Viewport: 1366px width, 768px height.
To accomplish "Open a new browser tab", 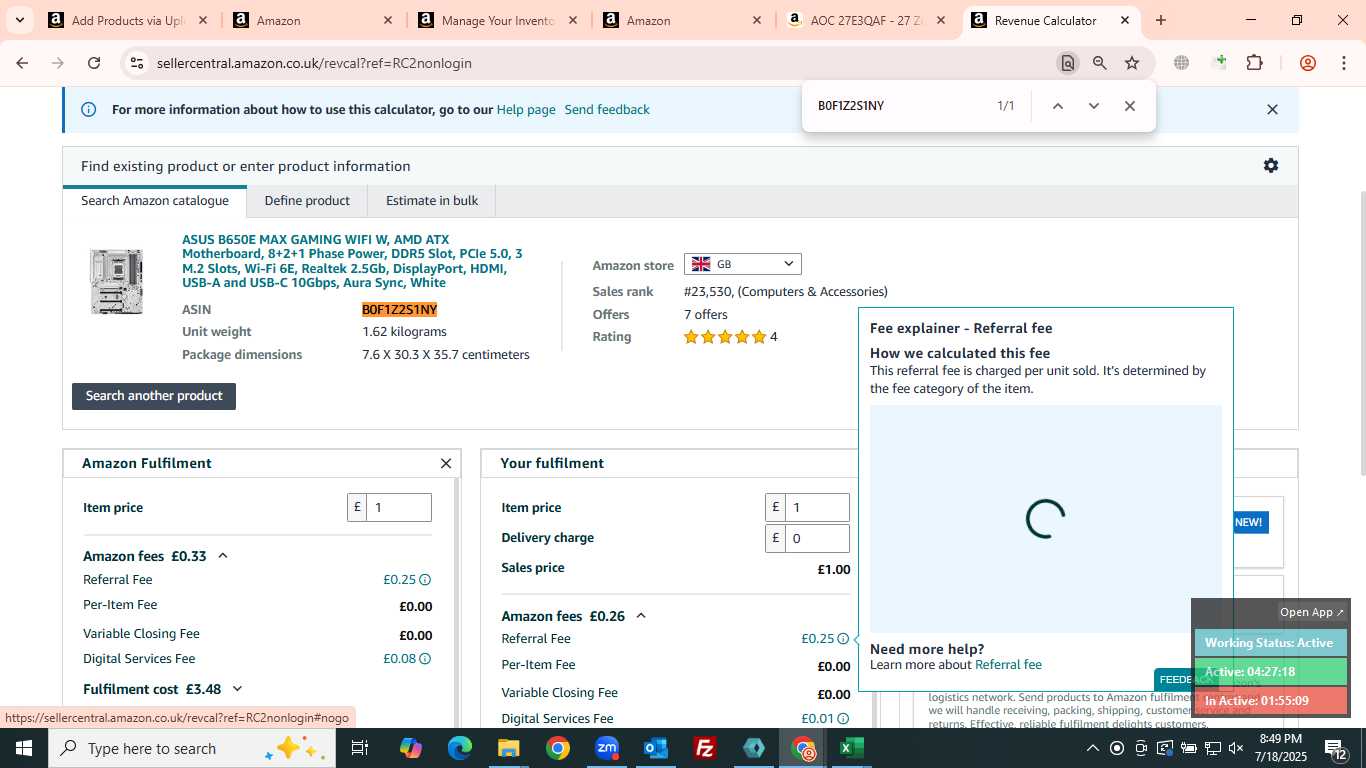I will 1161,20.
